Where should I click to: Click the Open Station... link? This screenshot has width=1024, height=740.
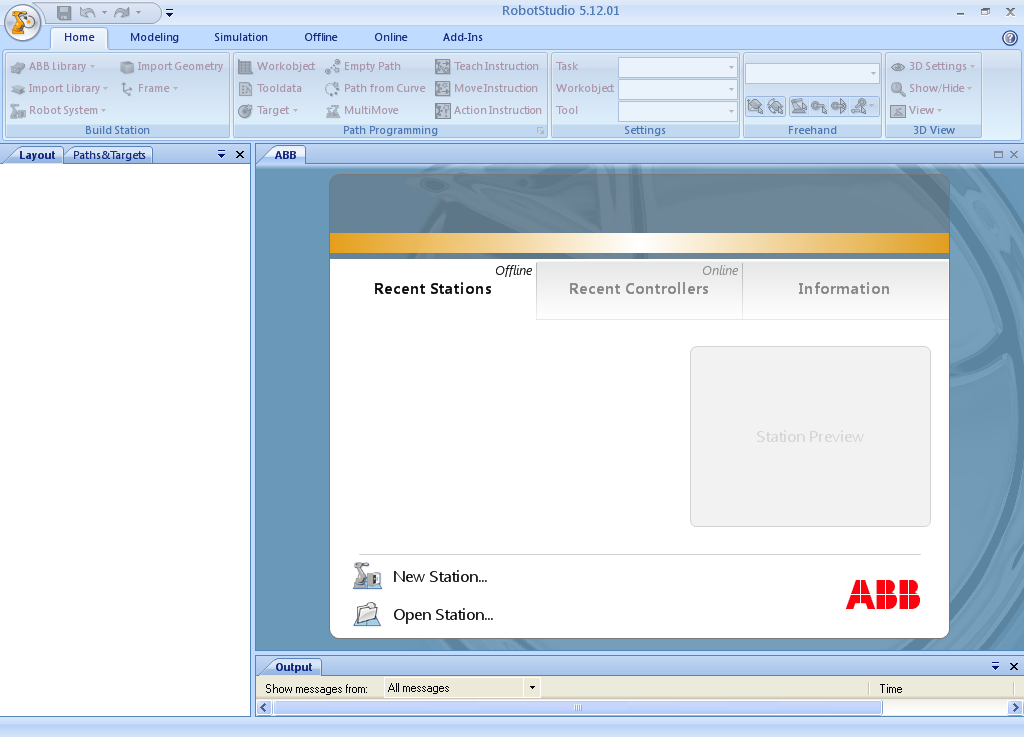[x=443, y=615]
